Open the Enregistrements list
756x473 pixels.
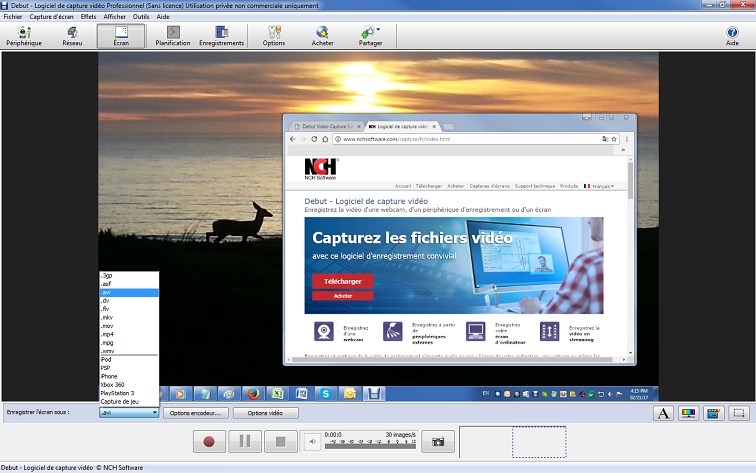pos(221,36)
